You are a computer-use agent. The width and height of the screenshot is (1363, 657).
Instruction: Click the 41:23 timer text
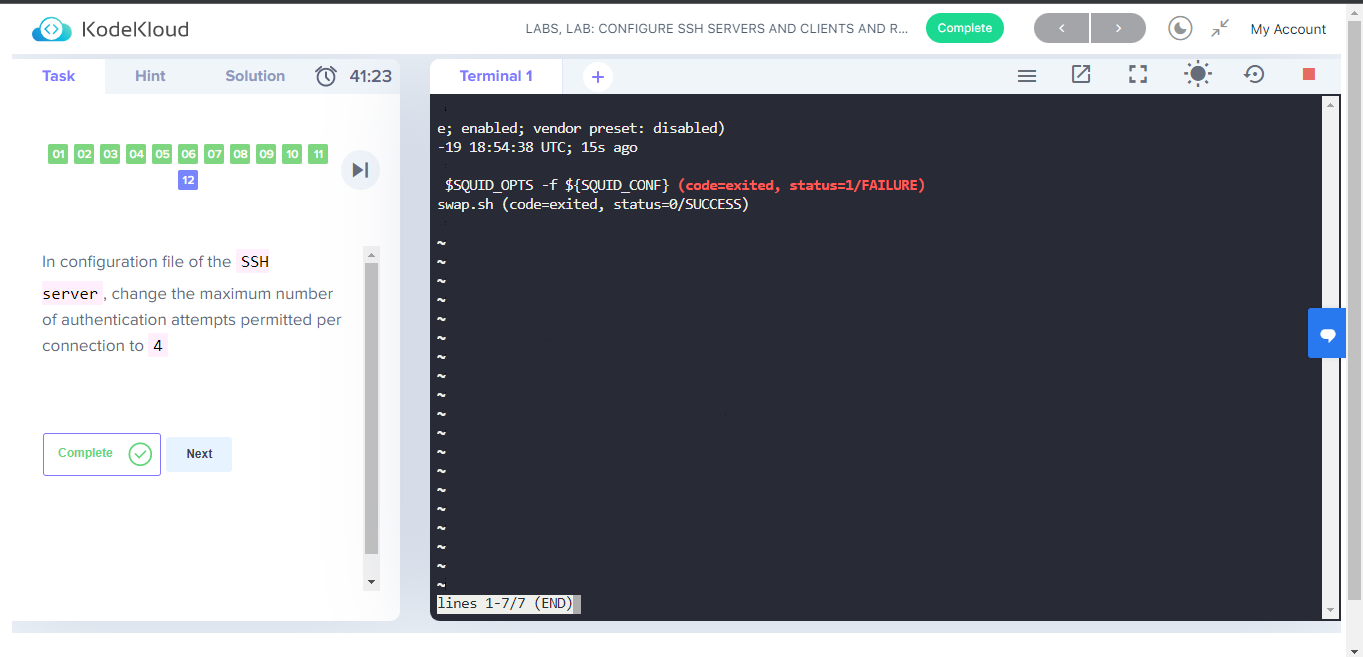point(371,76)
